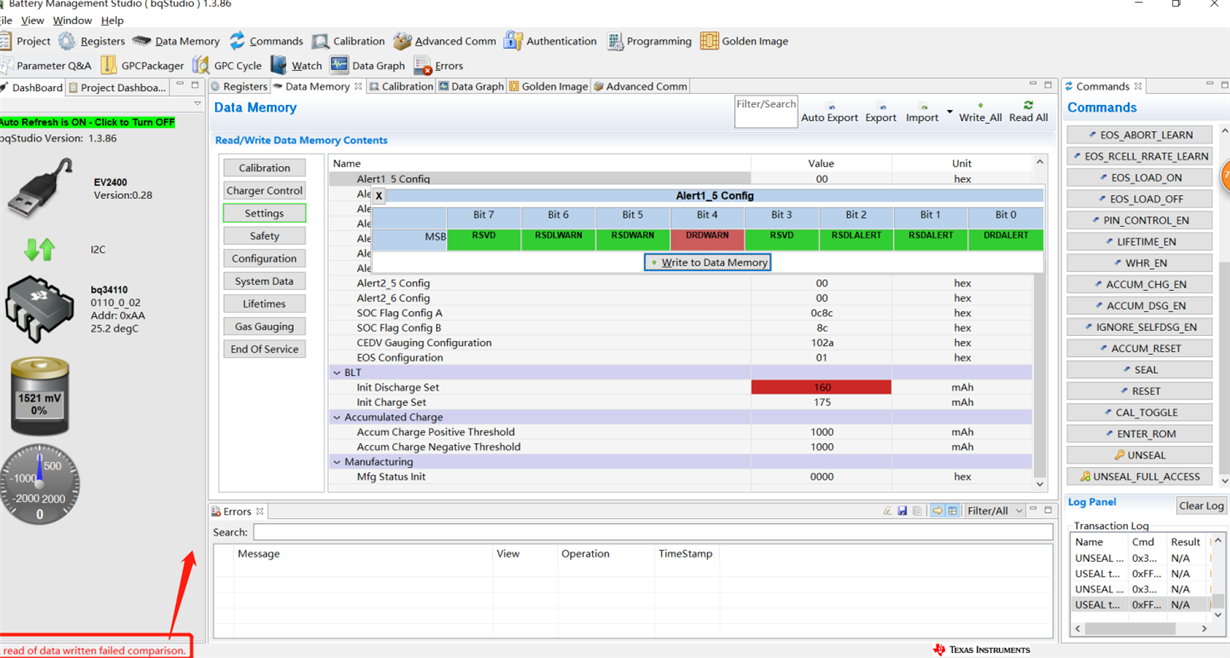Open the dropdown arrow next to Import
Image resolution: width=1230 pixels, height=658 pixels.
pyautogui.click(x=949, y=112)
